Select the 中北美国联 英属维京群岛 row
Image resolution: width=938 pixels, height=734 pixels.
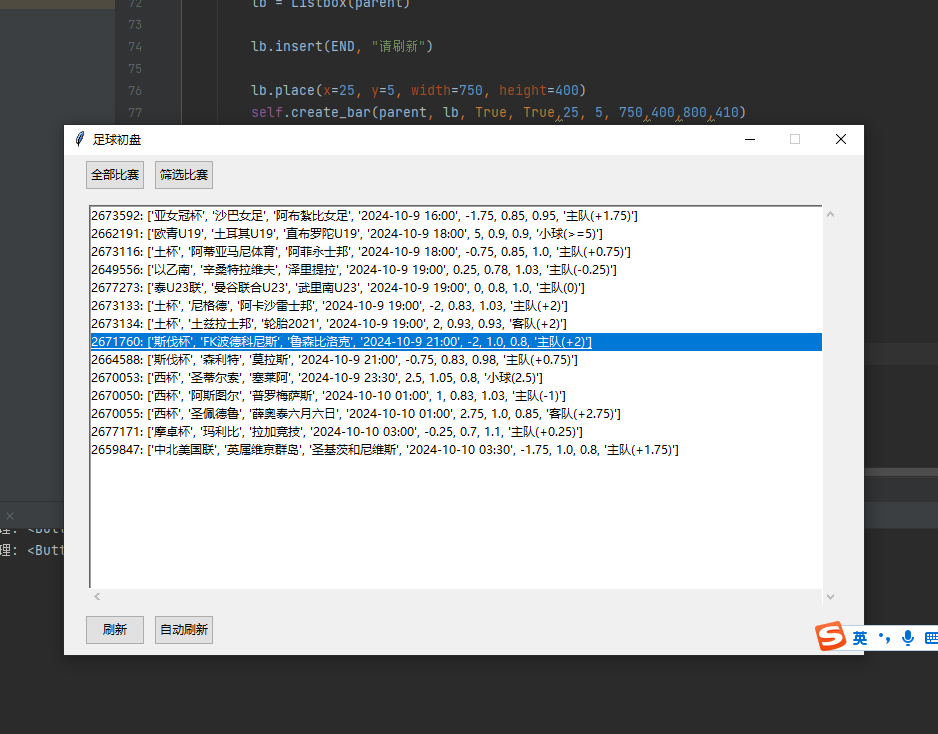coord(384,450)
